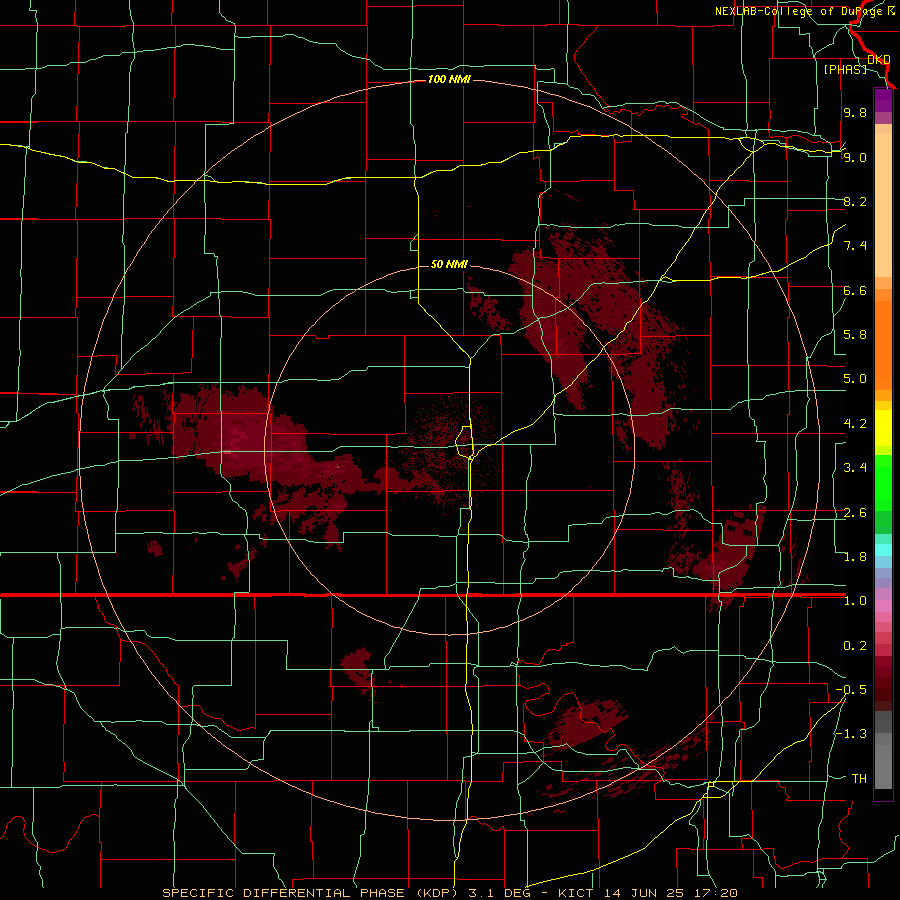Select the -0.5 value on color scale

click(851, 689)
